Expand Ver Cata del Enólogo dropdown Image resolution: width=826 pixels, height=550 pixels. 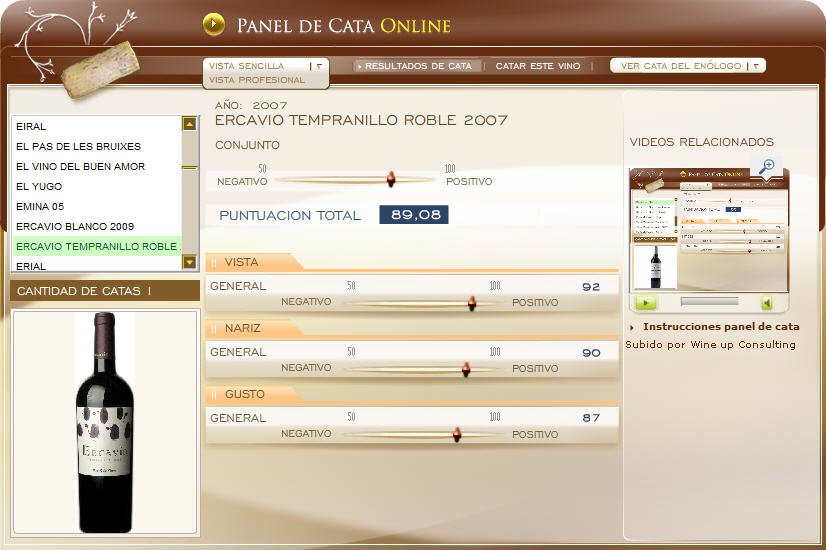[687, 66]
